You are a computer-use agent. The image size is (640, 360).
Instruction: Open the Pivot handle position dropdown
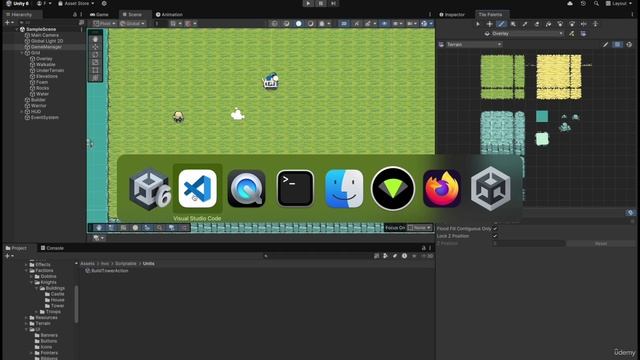point(104,24)
